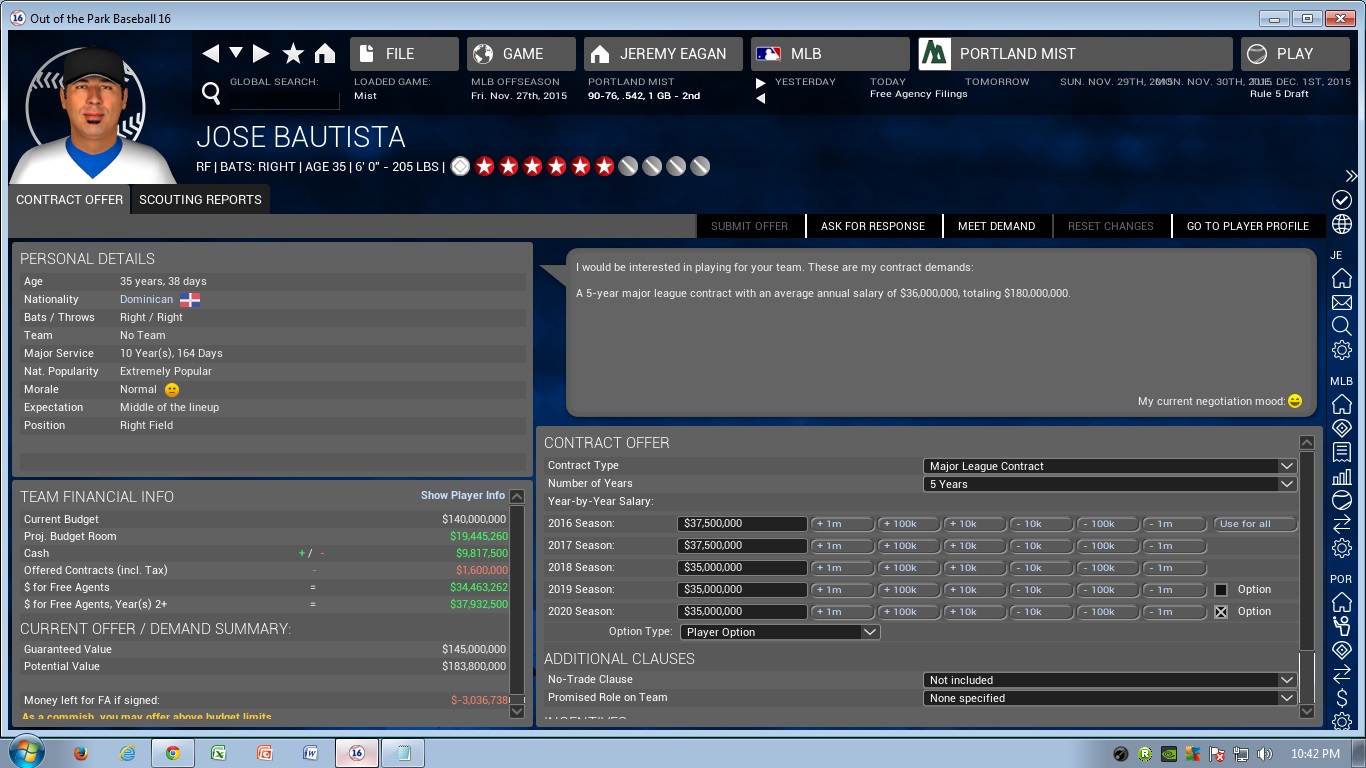Open Portland team finances dollar icon
The width and height of the screenshot is (1366, 768).
[x=1341, y=698]
